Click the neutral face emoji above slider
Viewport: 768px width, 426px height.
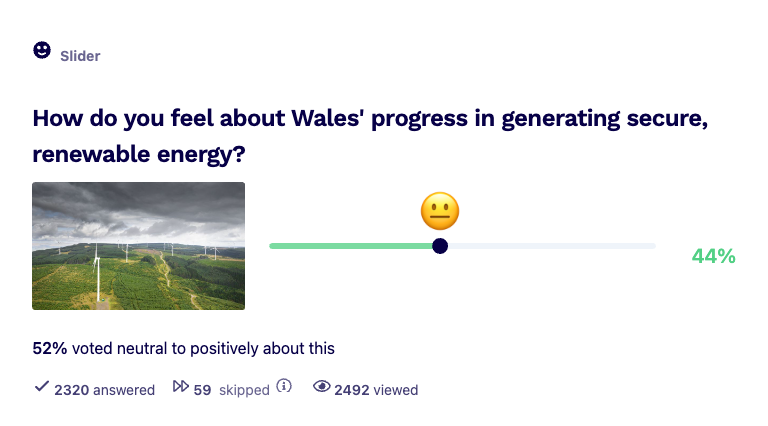[440, 211]
